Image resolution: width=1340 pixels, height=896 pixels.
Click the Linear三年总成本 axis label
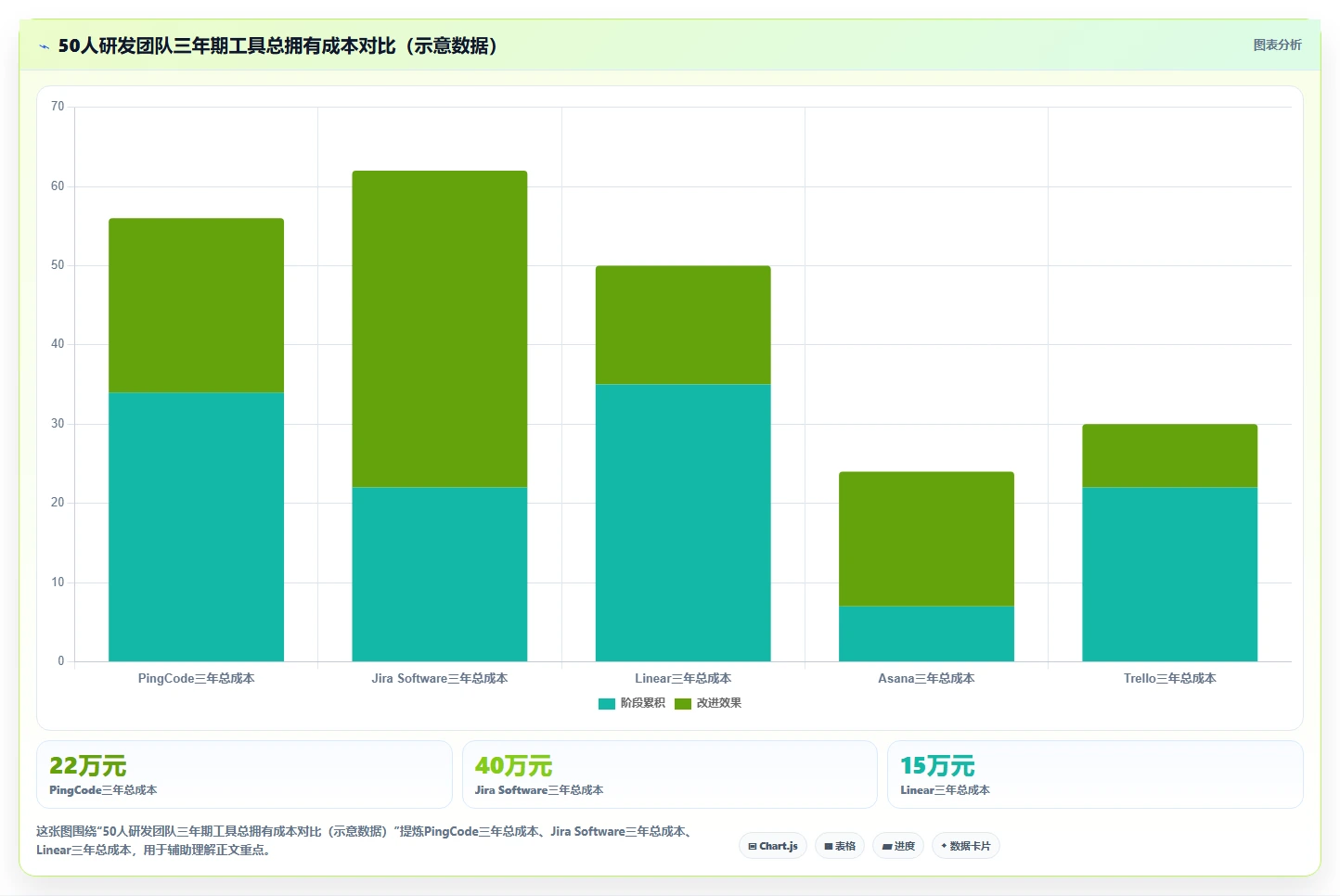click(x=683, y=679)
